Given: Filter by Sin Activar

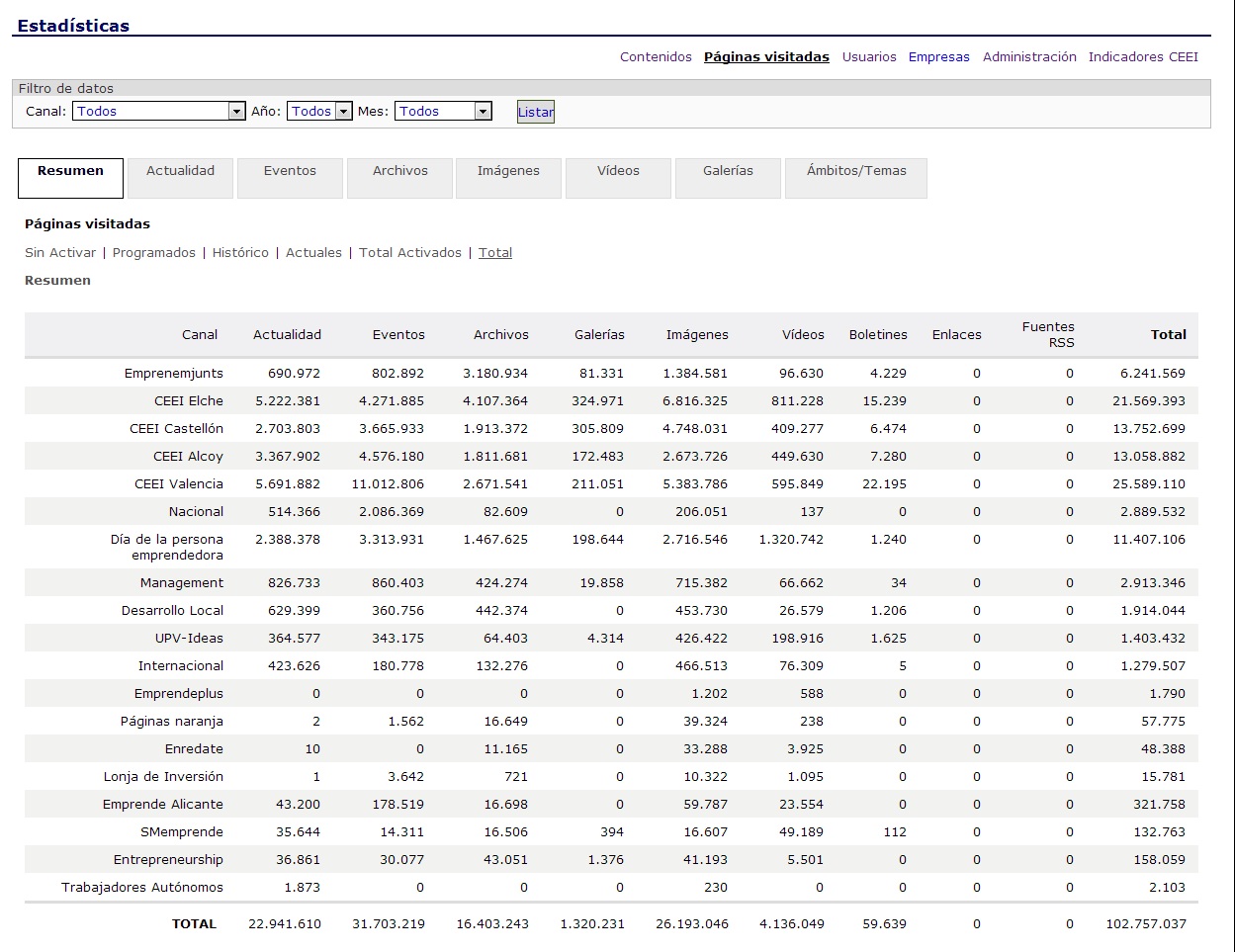Looking at the screenshot, I should (60, 253).
